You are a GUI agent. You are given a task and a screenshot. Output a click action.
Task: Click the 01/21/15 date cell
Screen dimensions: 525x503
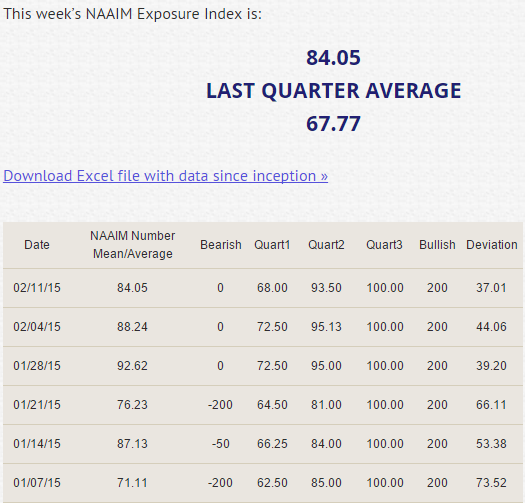point(37,405)
